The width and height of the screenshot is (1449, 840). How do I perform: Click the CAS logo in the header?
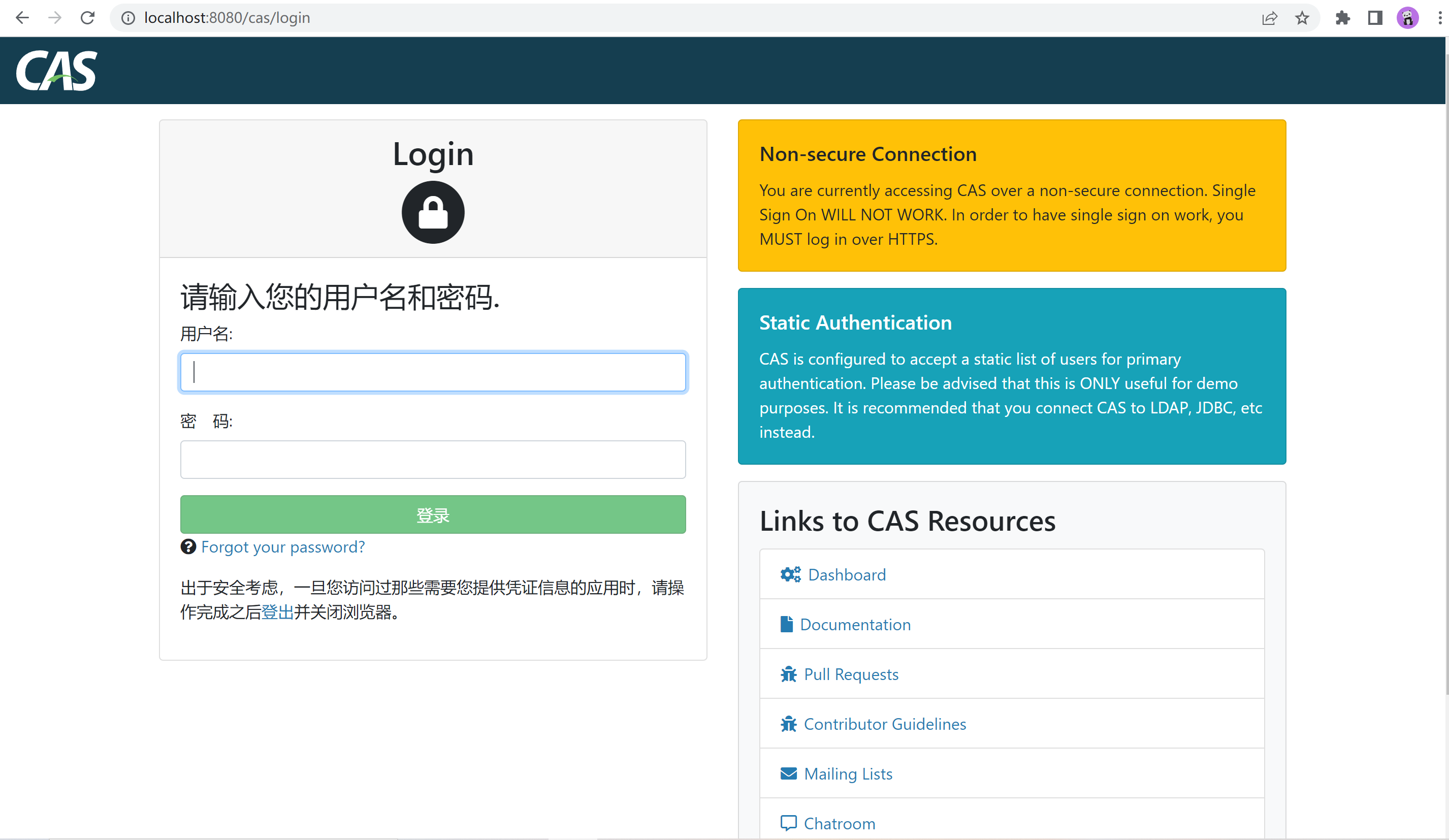pos(56,70)
